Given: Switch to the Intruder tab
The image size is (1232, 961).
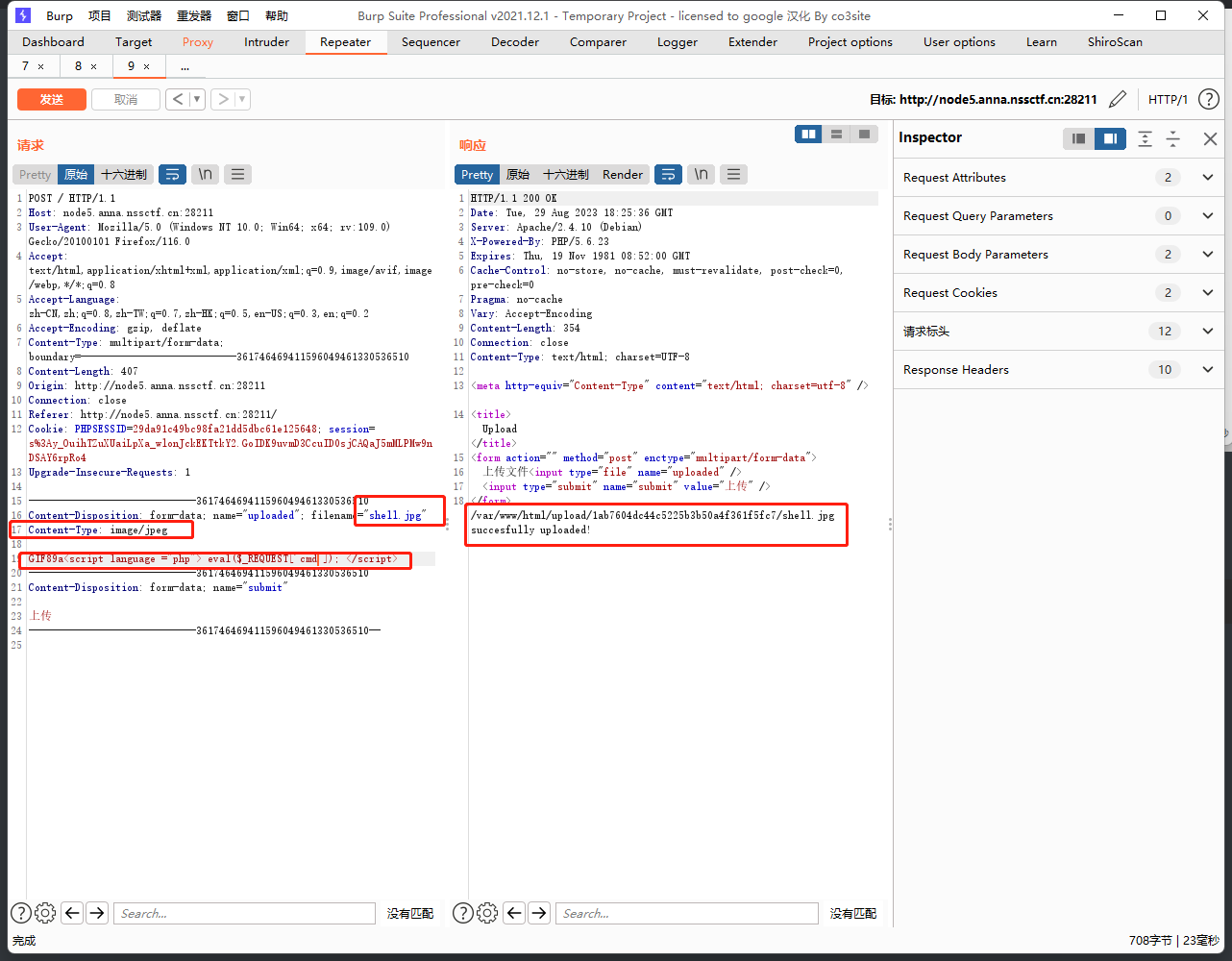Looking at the screenshot, I should [x=266, y=41].
